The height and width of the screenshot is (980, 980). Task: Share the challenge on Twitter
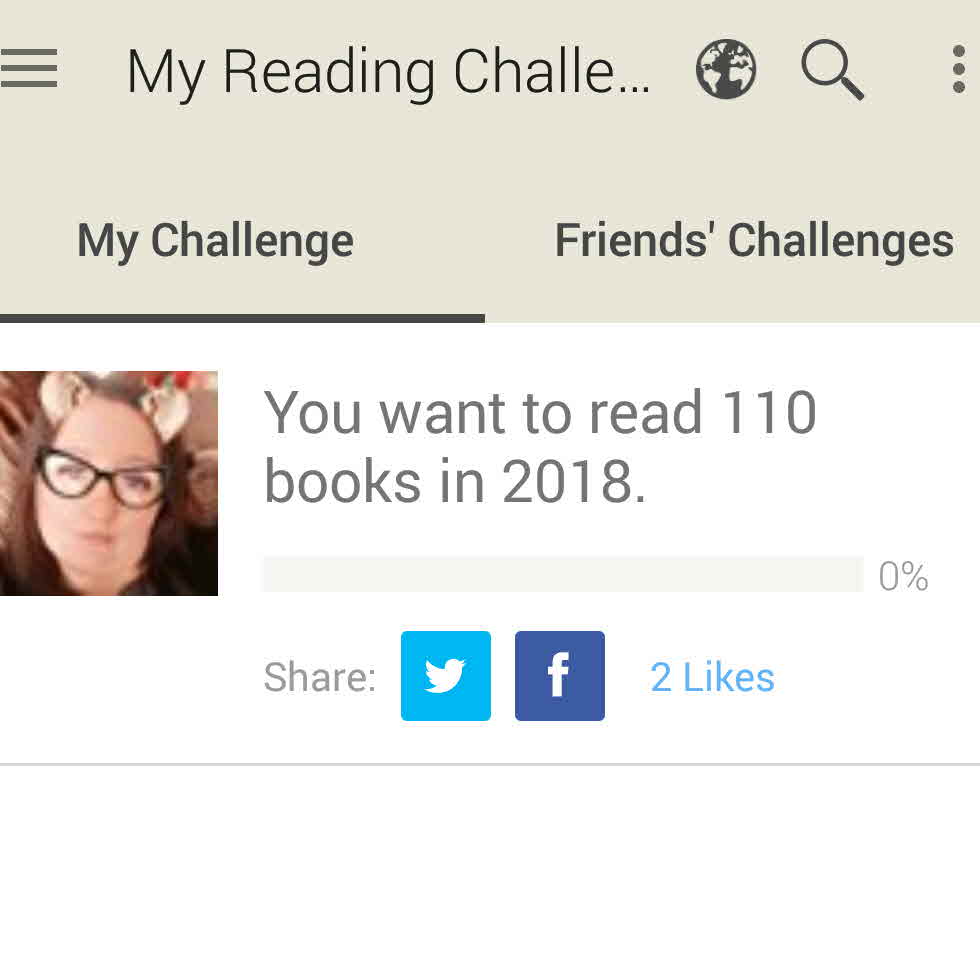coord(445,676)
